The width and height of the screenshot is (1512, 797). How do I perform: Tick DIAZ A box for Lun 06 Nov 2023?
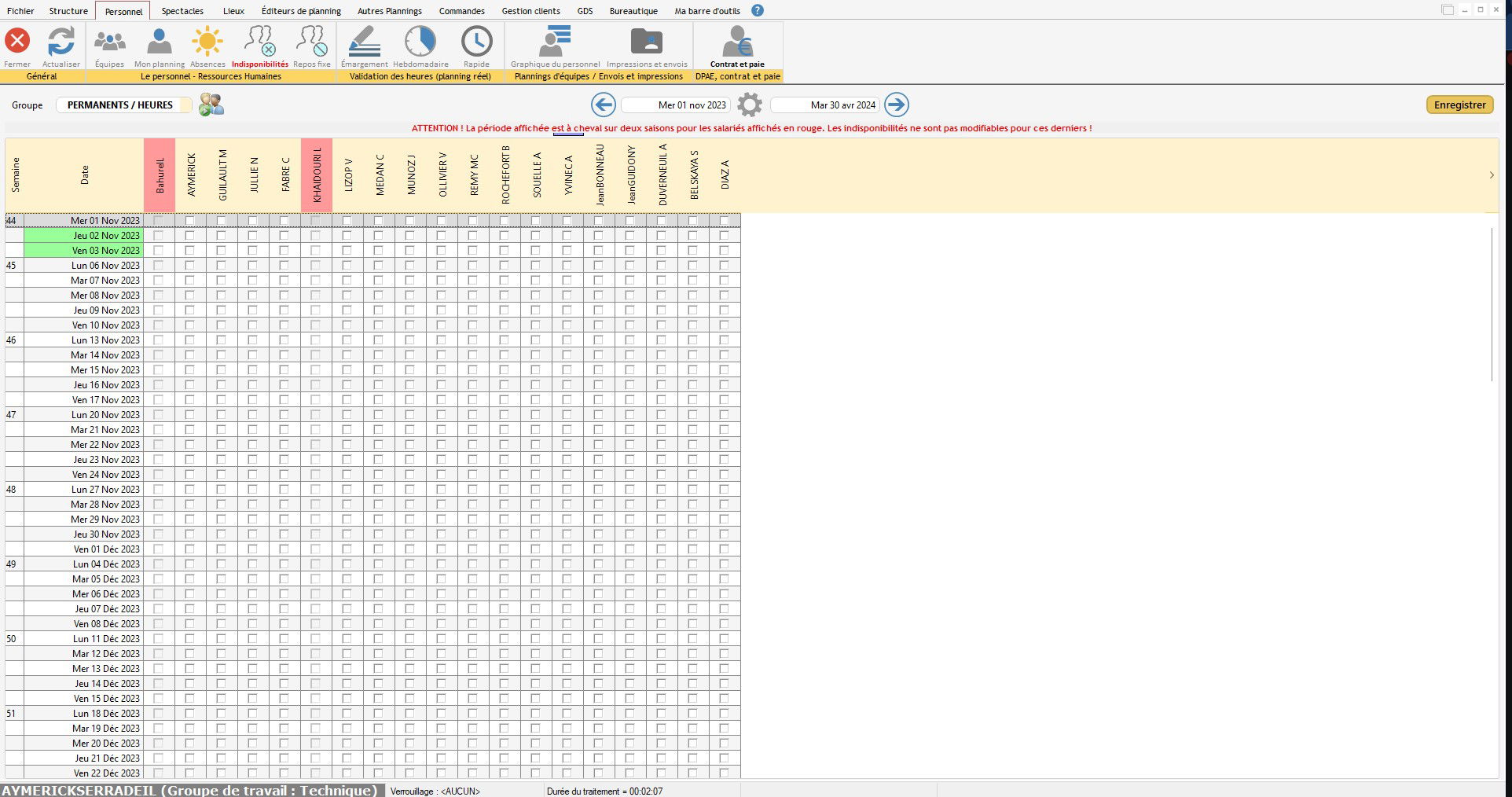[724, 266]
